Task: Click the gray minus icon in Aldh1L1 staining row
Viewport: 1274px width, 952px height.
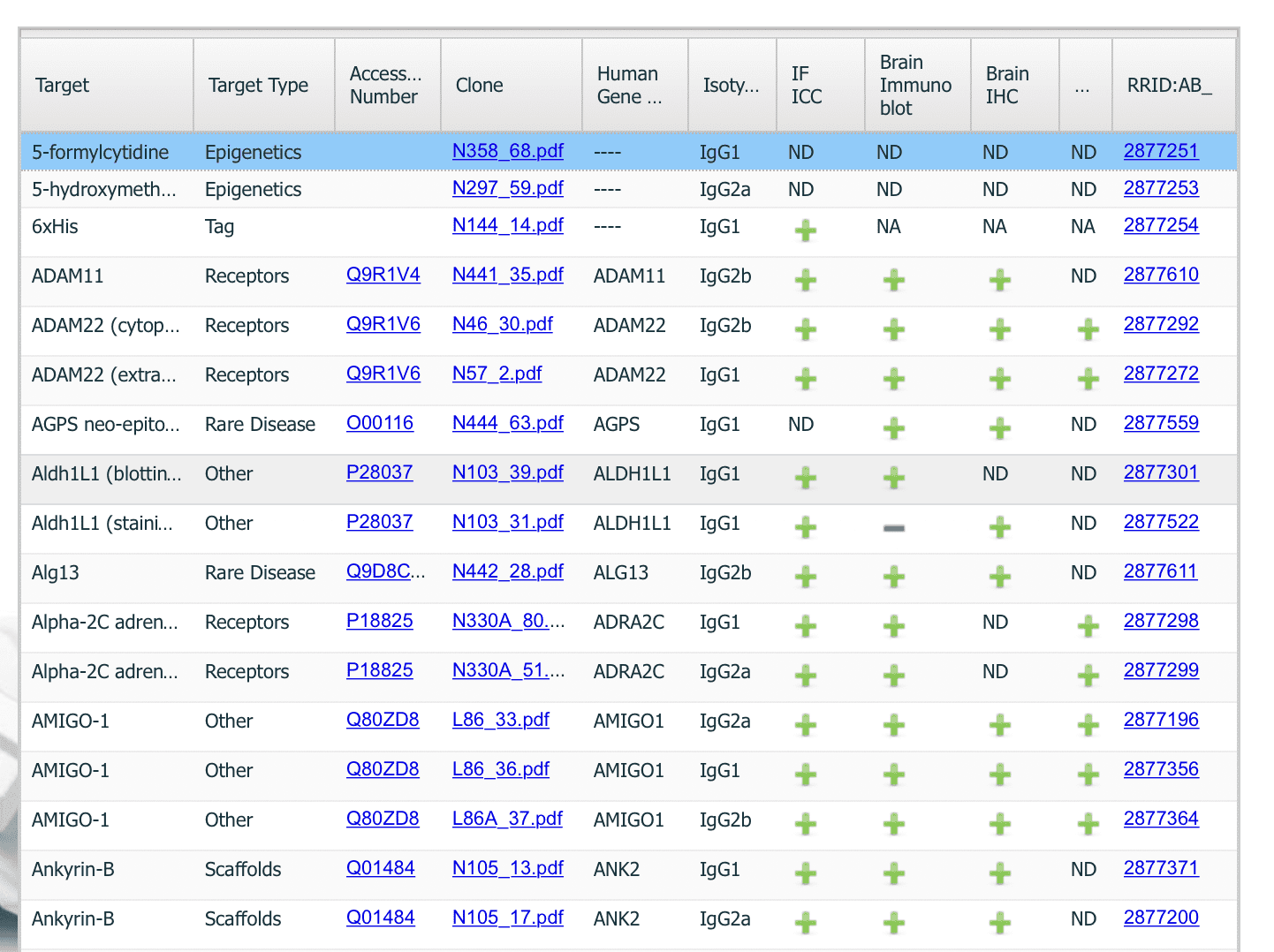Action: [893, 528]
